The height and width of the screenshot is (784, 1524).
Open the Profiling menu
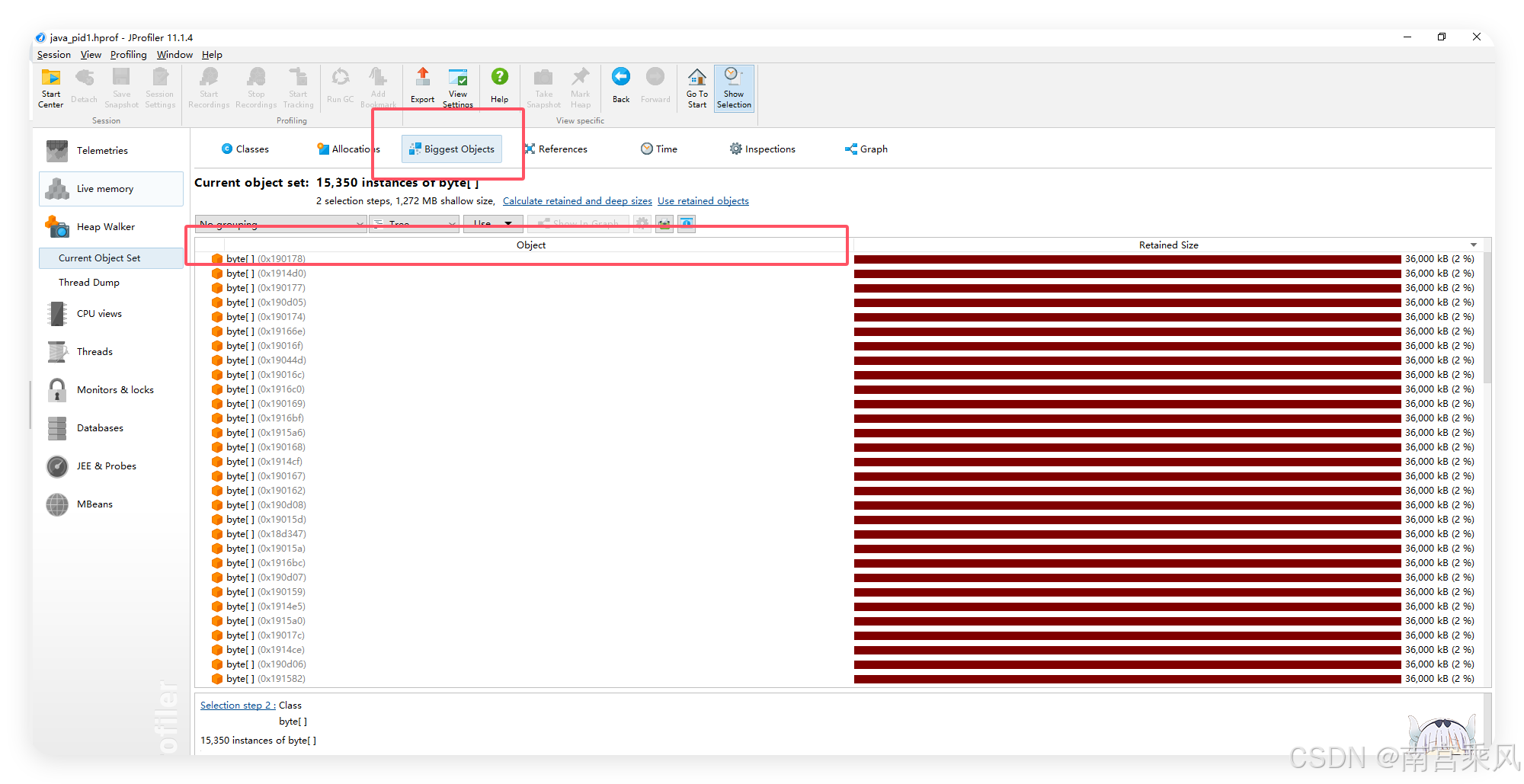coord(128,54)
